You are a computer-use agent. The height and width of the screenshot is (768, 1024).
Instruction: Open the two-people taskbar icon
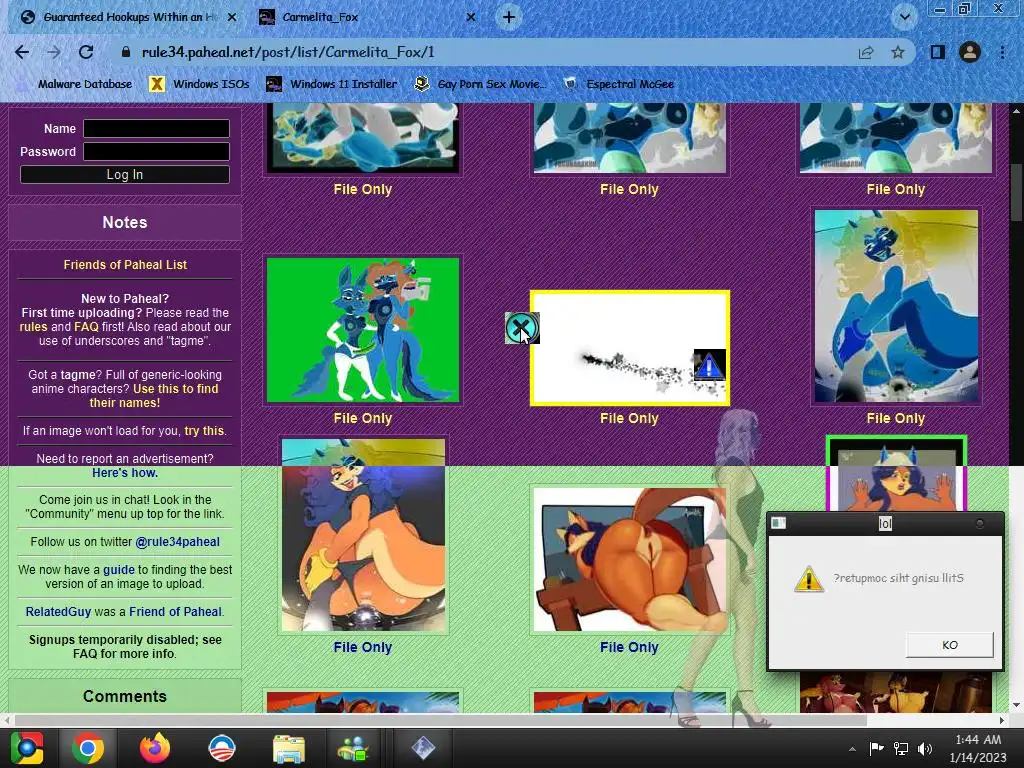point(353,748)
